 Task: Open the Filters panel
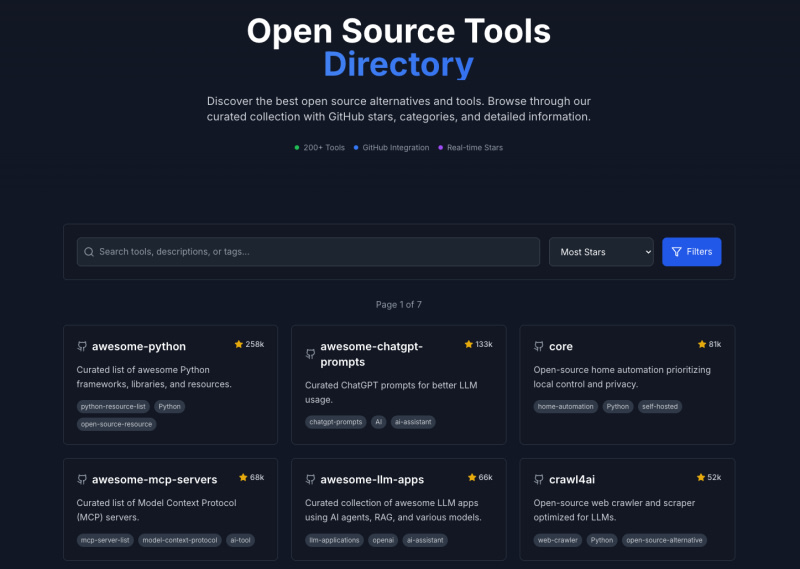(691, 252)
